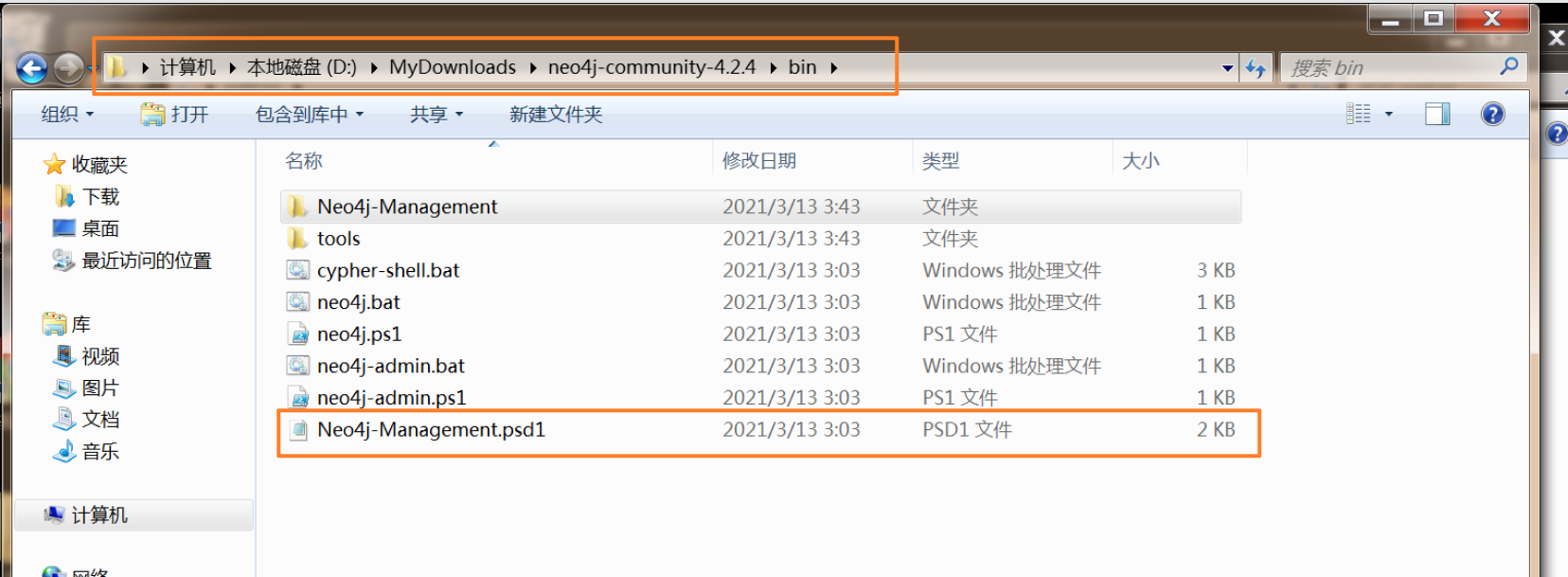Click 本地磁盘 (D:) breadcrumb segment
This screenshot has width=1568, height=577.
(x=302, y=67)
